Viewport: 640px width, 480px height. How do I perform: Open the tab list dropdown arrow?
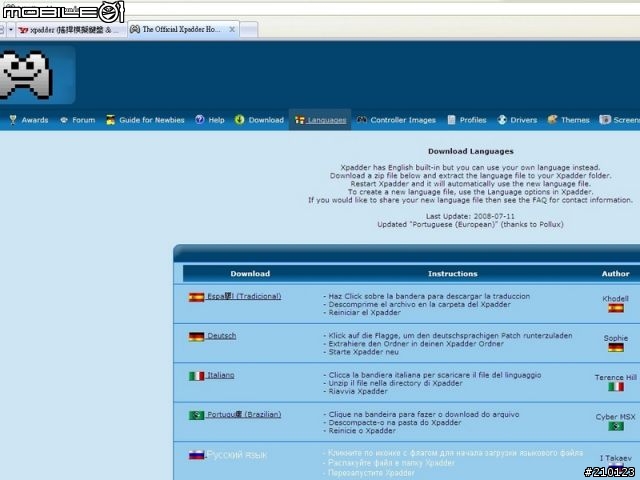click(11, 30)
